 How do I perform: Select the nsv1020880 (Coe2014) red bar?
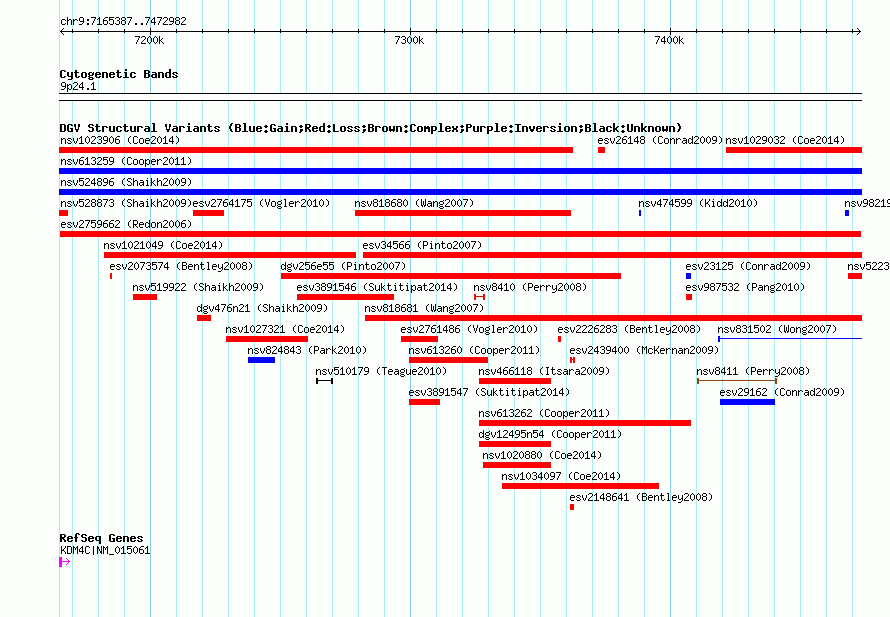click(517, 465)
